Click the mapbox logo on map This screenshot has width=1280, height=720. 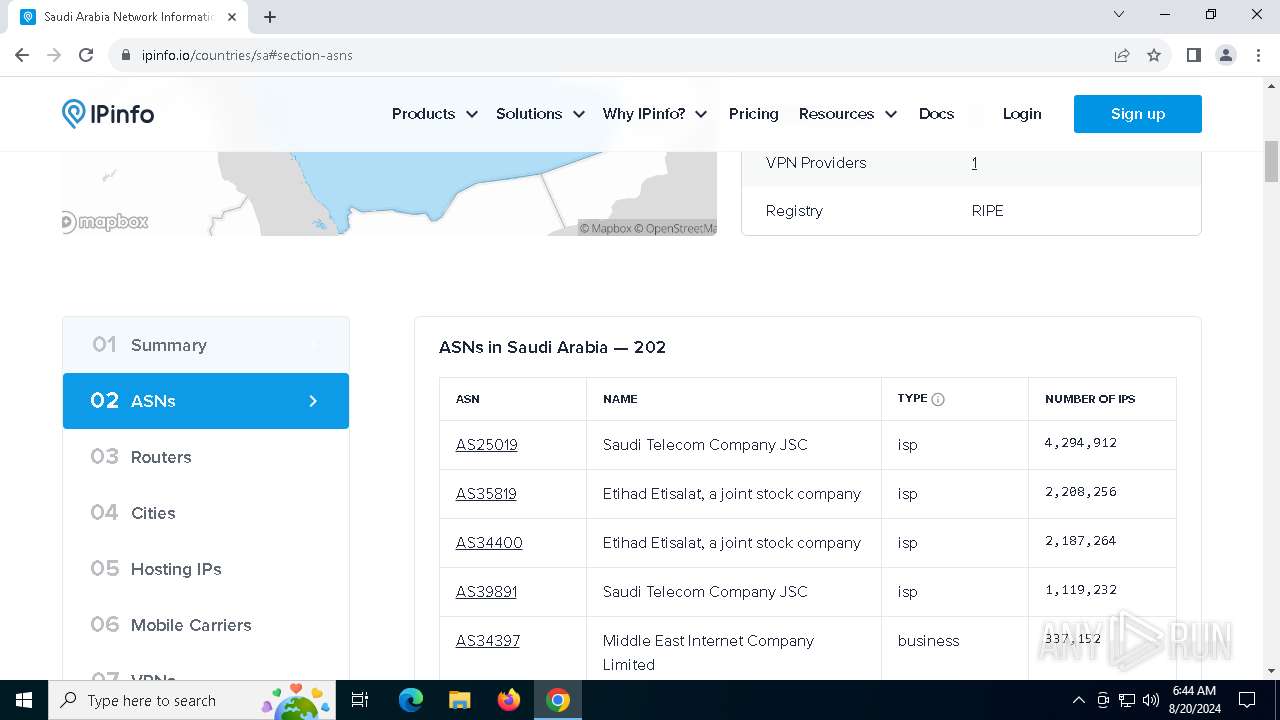(x=105, y=222)
